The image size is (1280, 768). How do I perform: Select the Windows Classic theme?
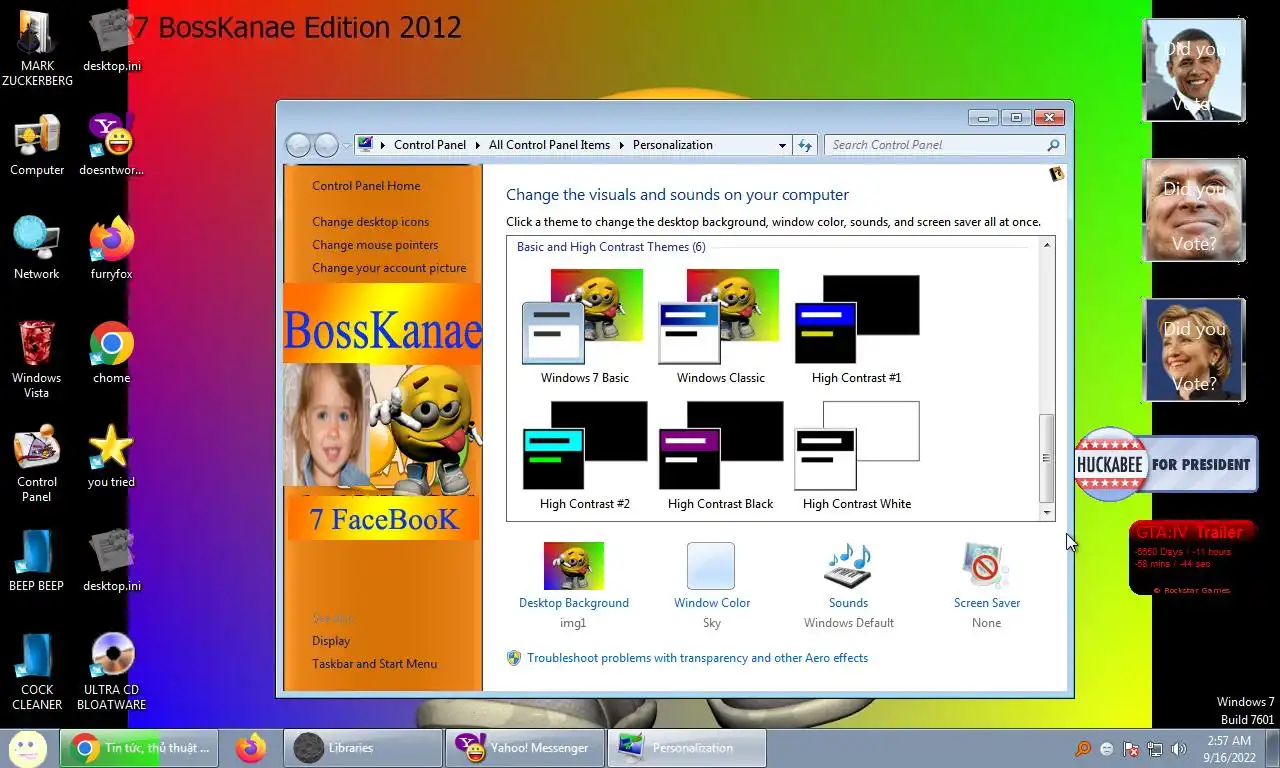[x=720, y=327]
